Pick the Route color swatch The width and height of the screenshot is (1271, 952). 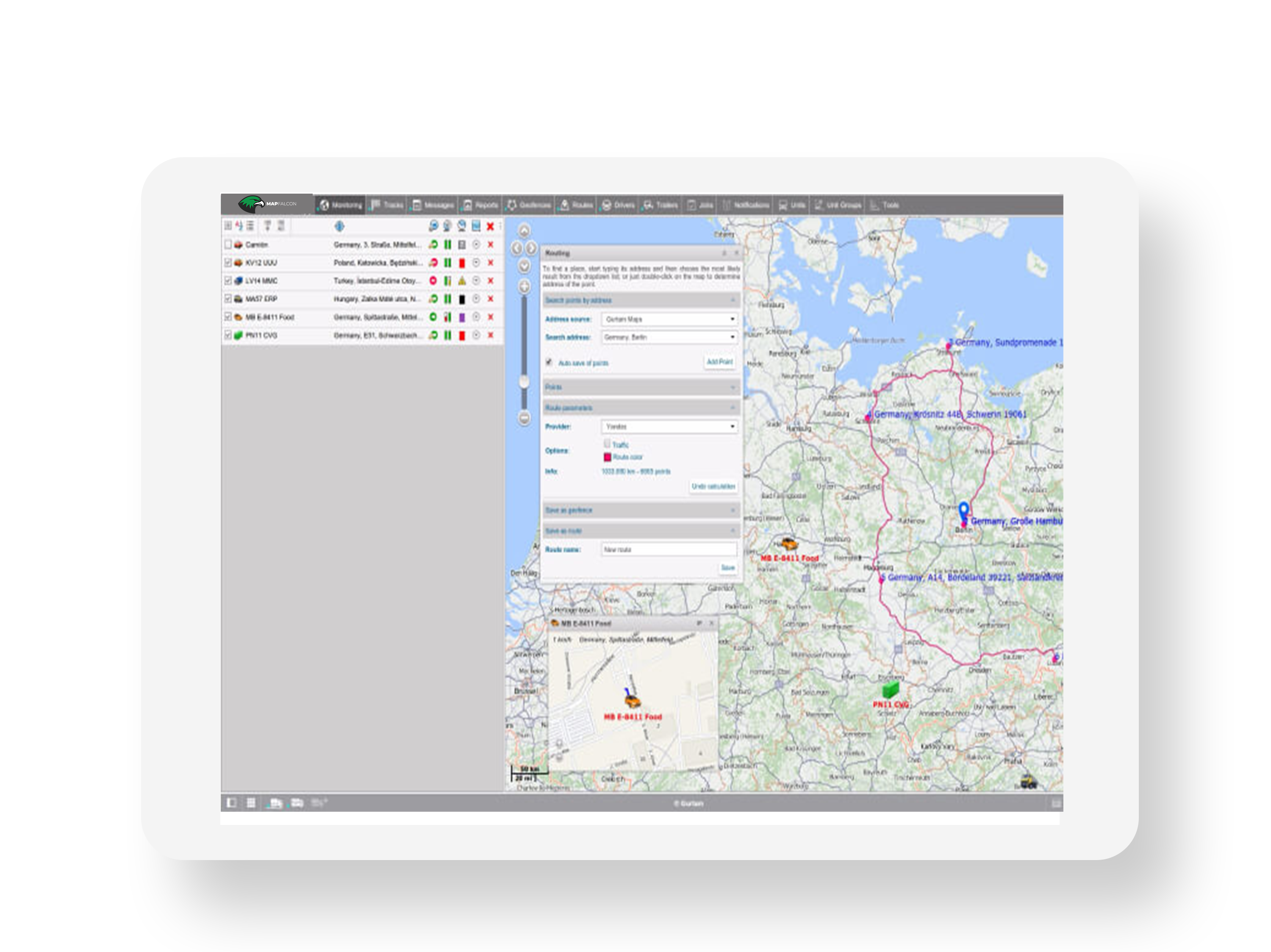607,457
